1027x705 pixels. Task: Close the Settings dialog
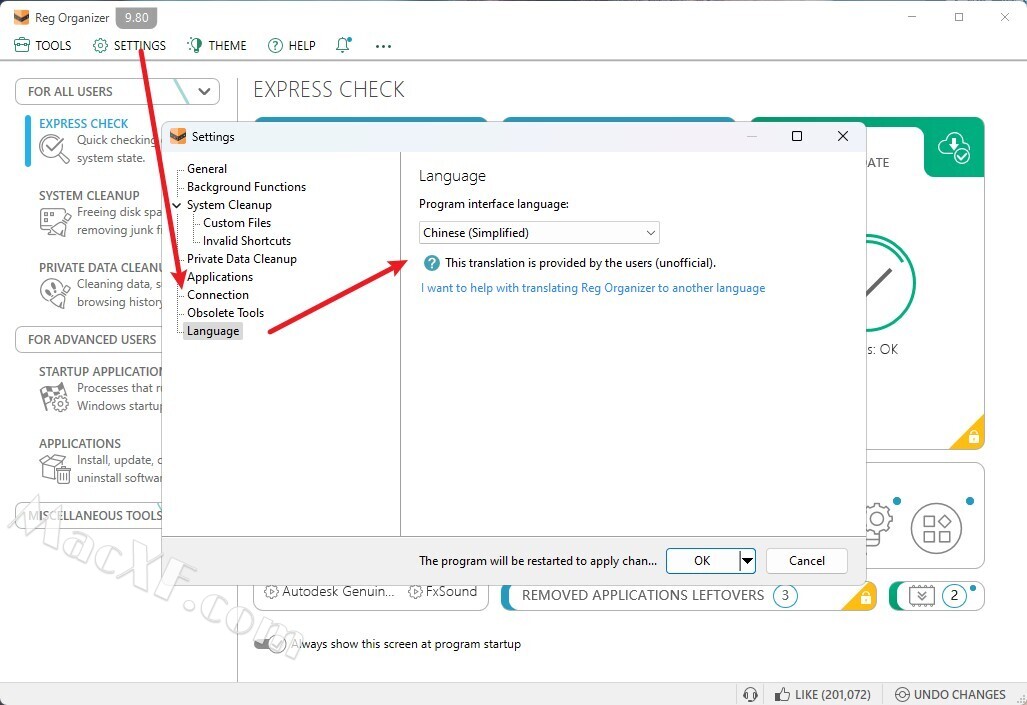point(843,136)
